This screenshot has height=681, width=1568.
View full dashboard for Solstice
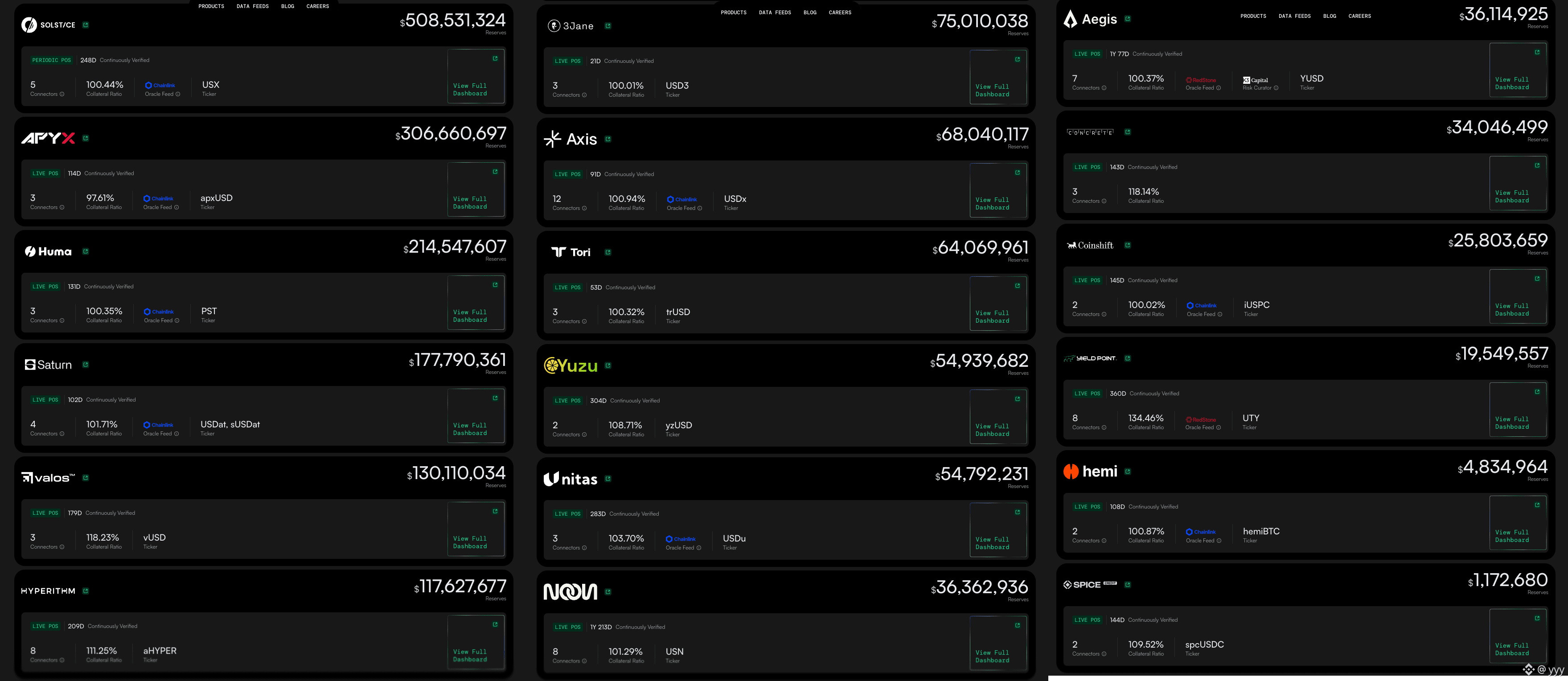(x=476, y=76)
